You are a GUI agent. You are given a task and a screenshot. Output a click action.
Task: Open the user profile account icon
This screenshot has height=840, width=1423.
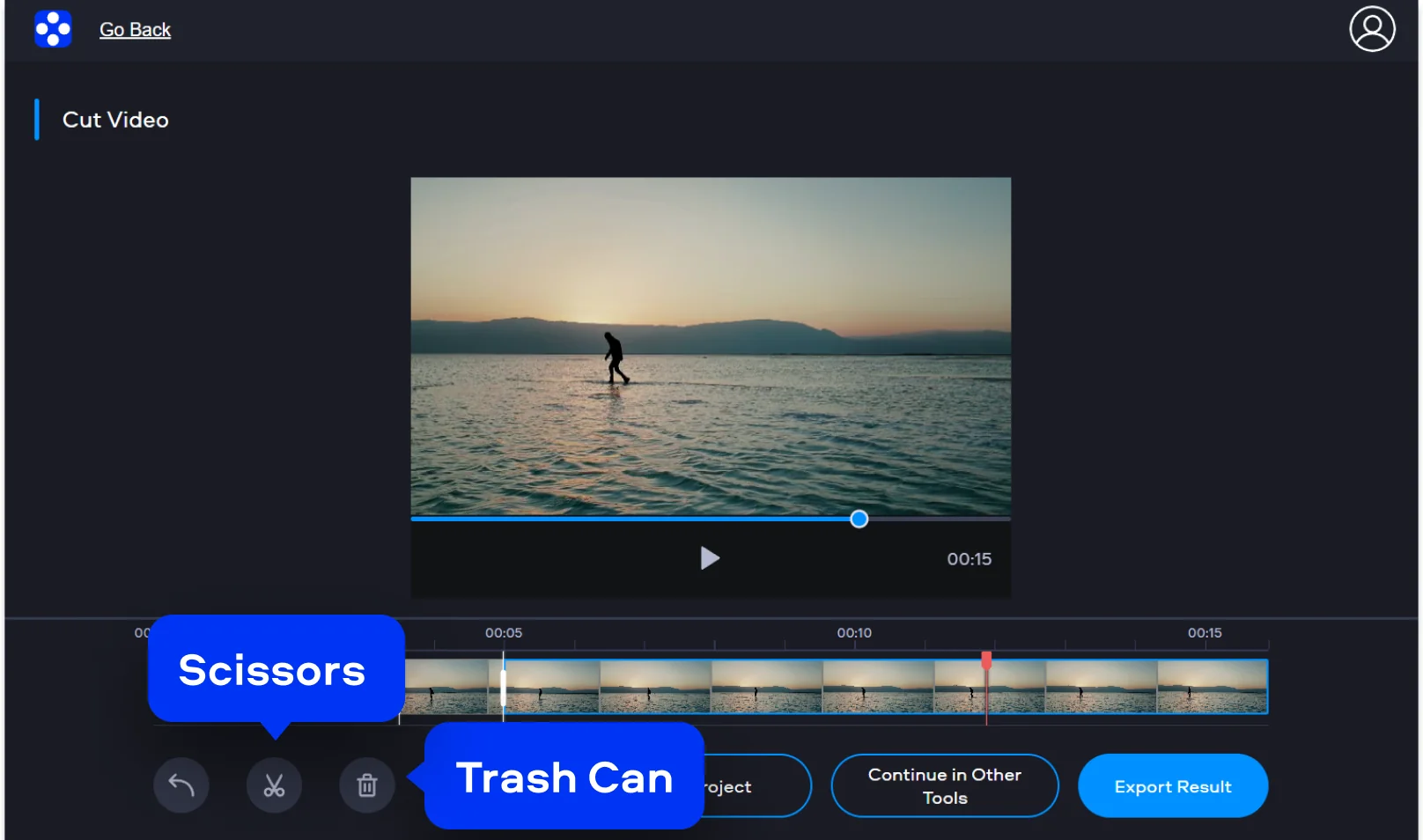pos(1372,29)
